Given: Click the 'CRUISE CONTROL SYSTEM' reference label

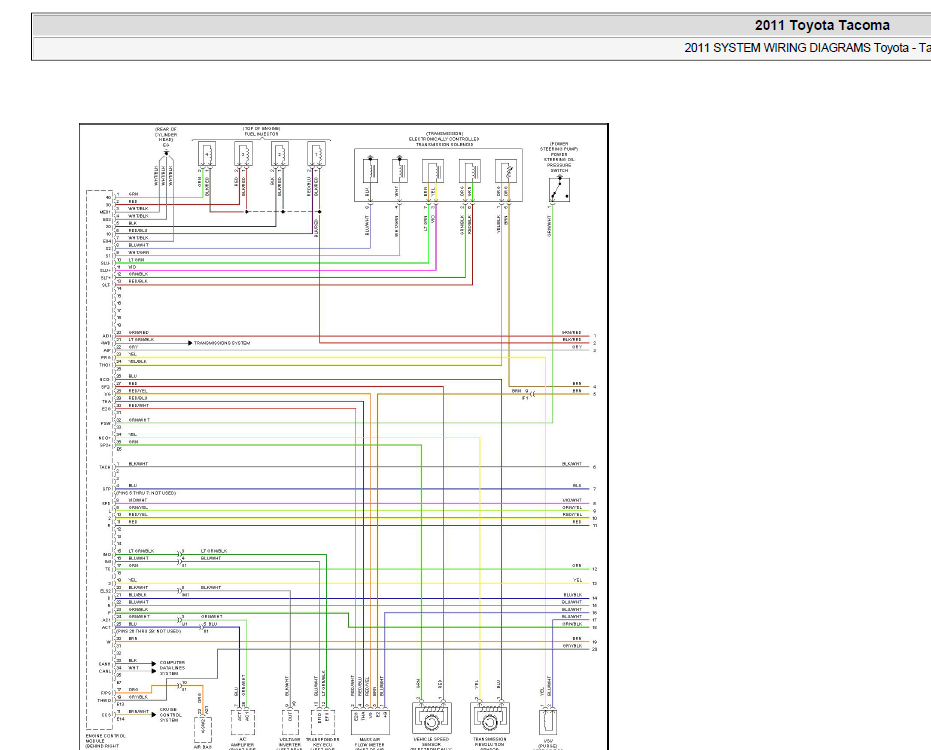Looking at the screenshot, I should pyautogui.click(x=169, y=715).
